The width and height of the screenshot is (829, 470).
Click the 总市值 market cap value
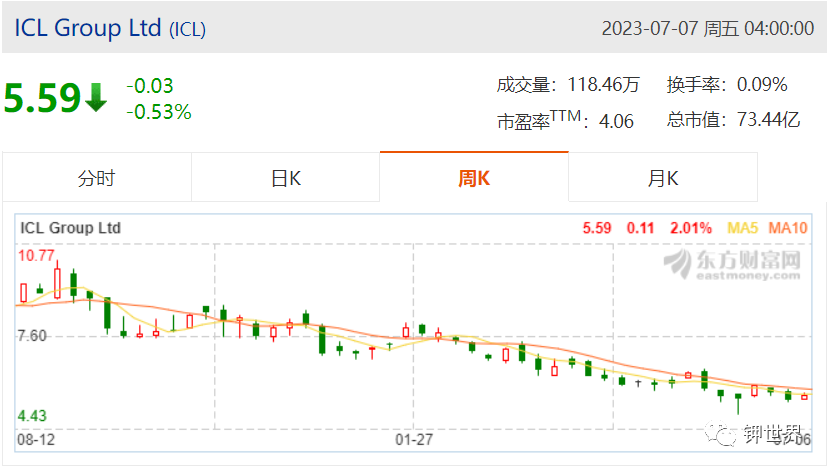(x=768, y=119)
